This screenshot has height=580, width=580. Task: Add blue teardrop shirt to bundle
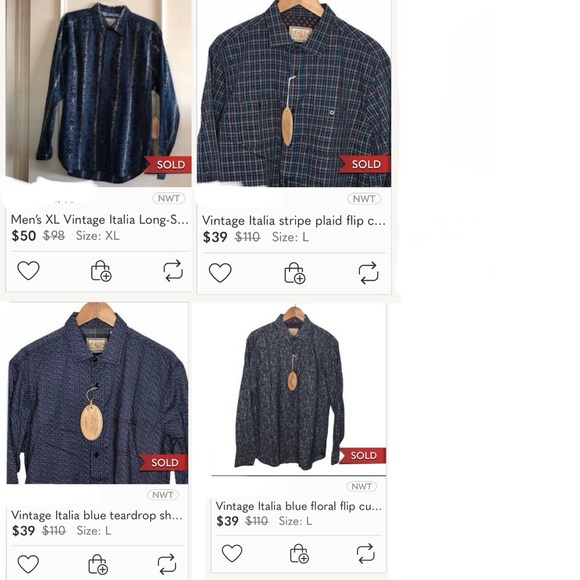(x=98, y=564)
